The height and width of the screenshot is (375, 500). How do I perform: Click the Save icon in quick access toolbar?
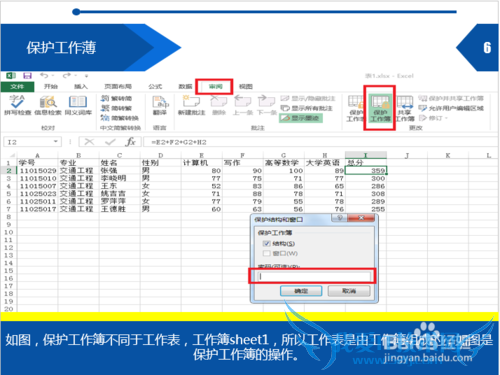[x=27, y=76]
